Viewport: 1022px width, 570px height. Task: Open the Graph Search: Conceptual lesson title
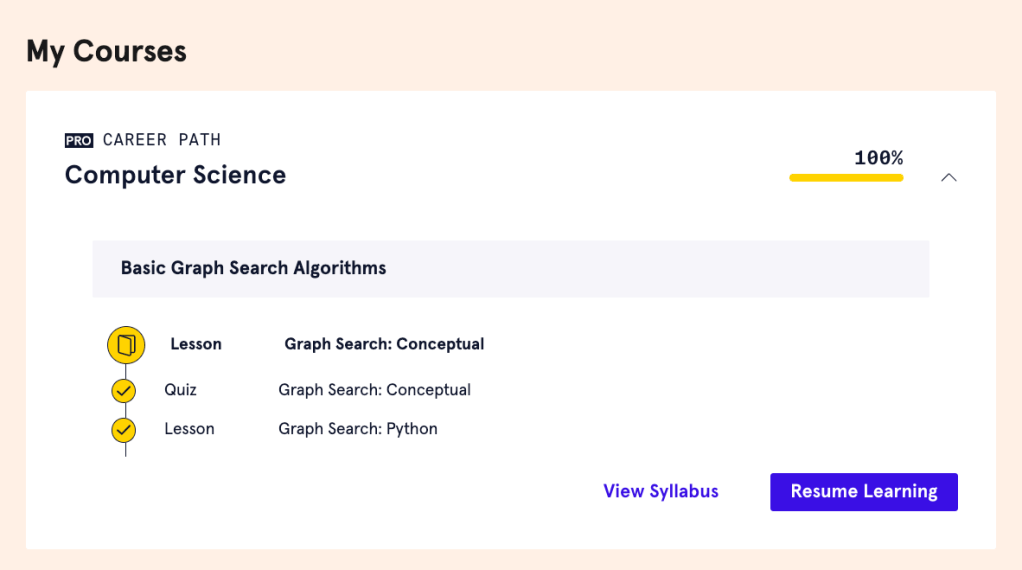tap(384, 344)
